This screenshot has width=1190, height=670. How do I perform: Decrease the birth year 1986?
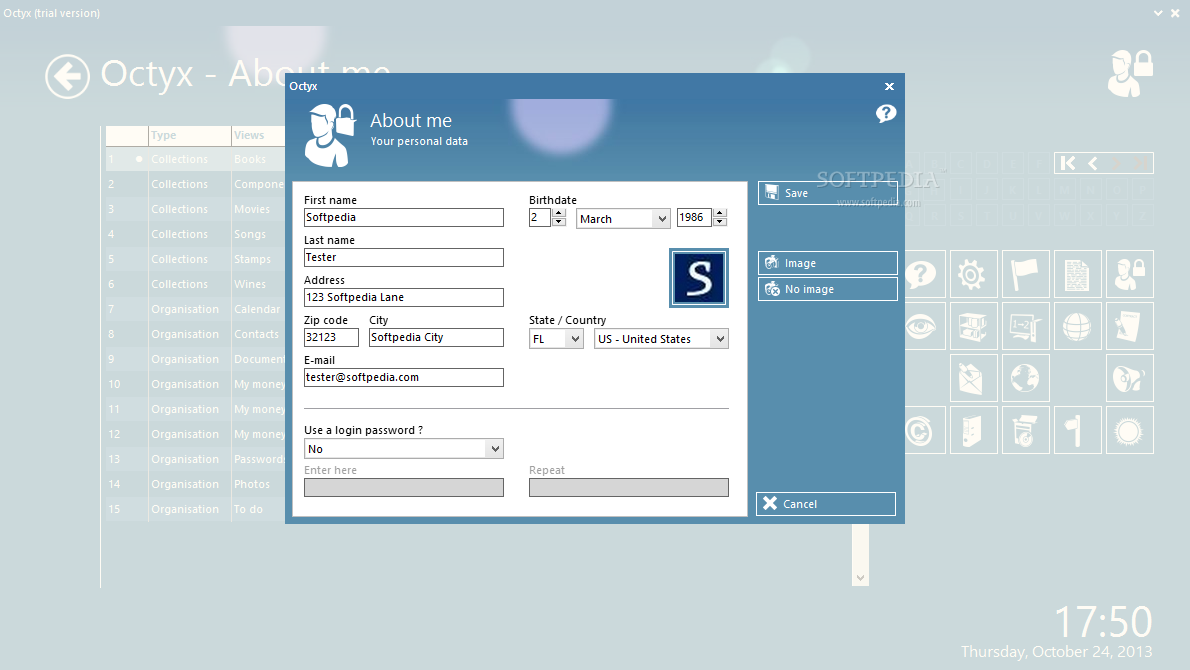coord(720,222)
